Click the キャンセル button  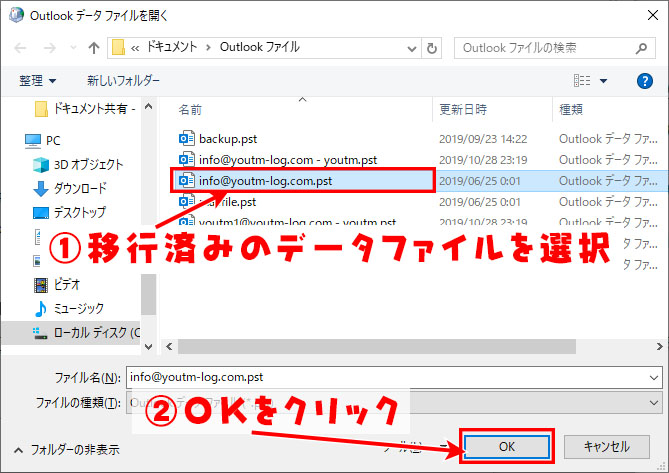[x=606, y=447]
